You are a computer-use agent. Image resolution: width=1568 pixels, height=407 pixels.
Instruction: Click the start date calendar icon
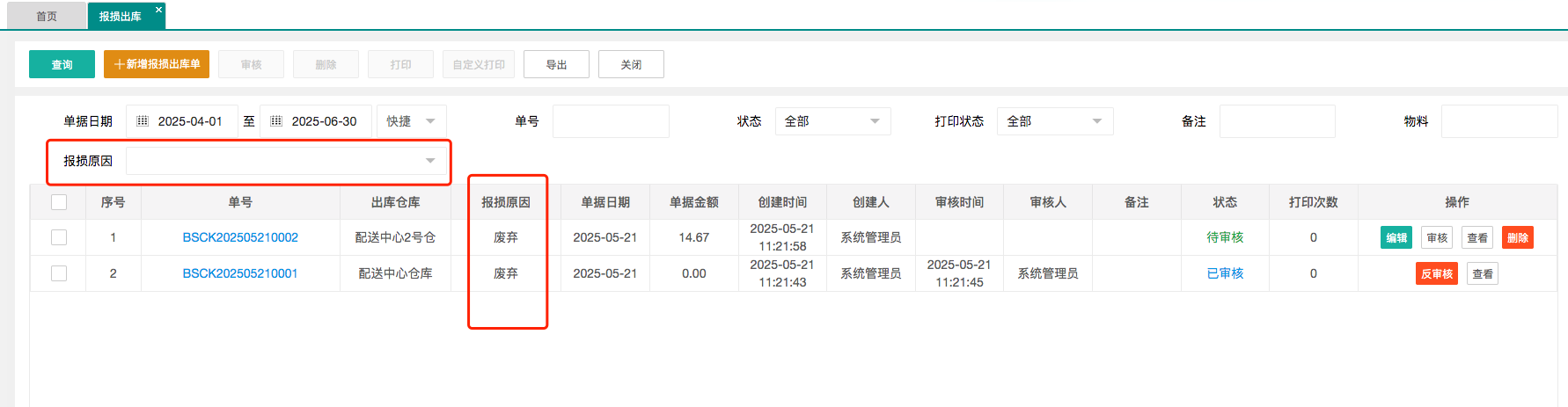click(x=143, y=121)
